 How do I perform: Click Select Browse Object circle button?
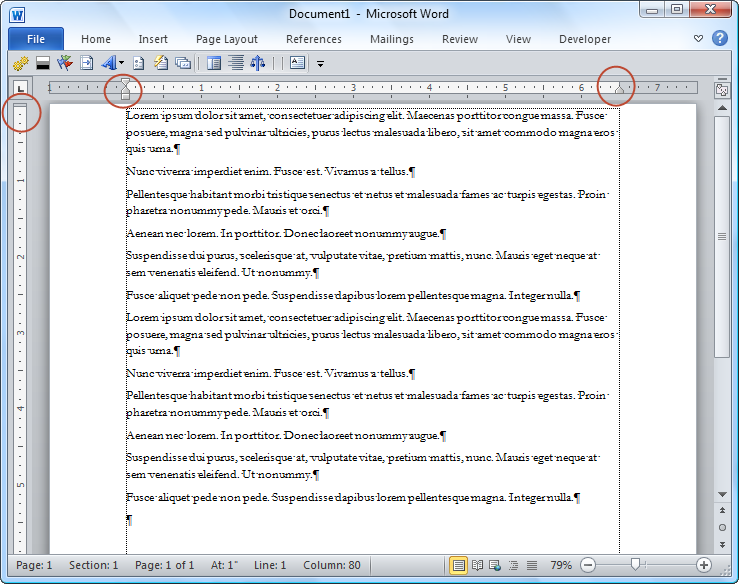722,527
